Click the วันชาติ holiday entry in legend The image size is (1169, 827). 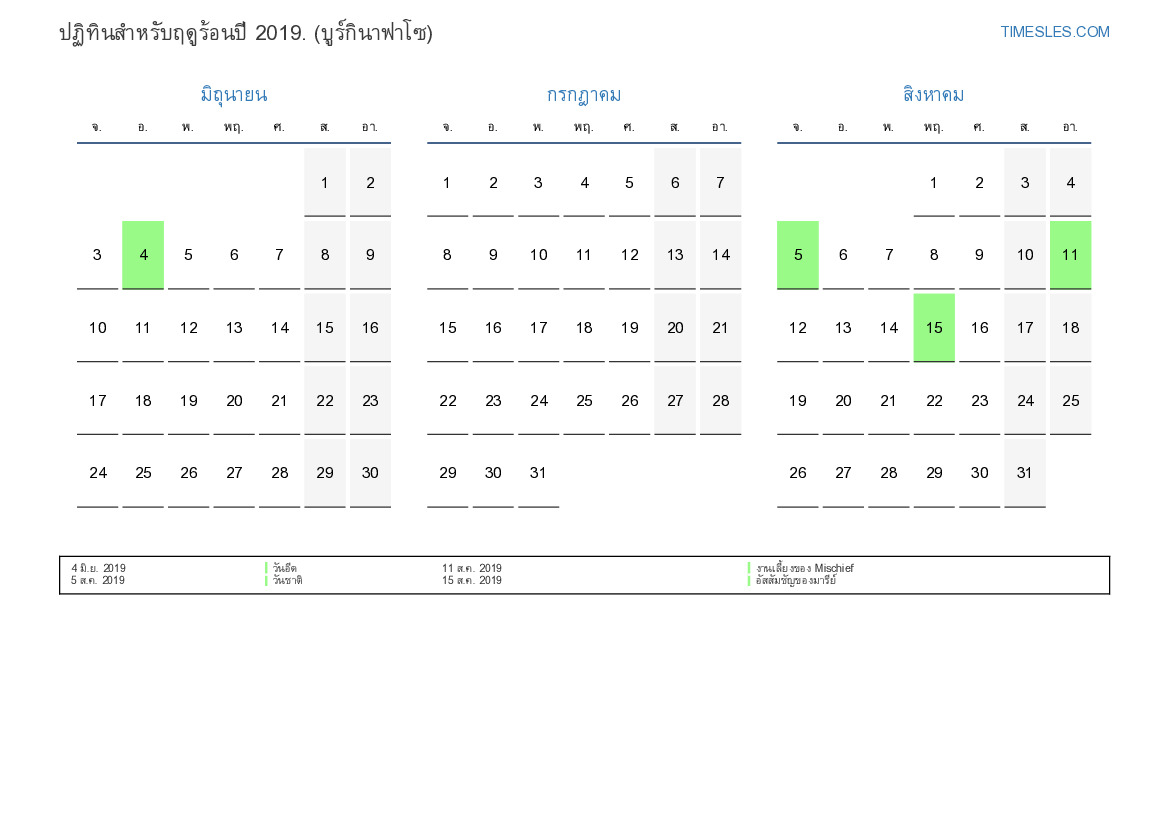(288, 580)
